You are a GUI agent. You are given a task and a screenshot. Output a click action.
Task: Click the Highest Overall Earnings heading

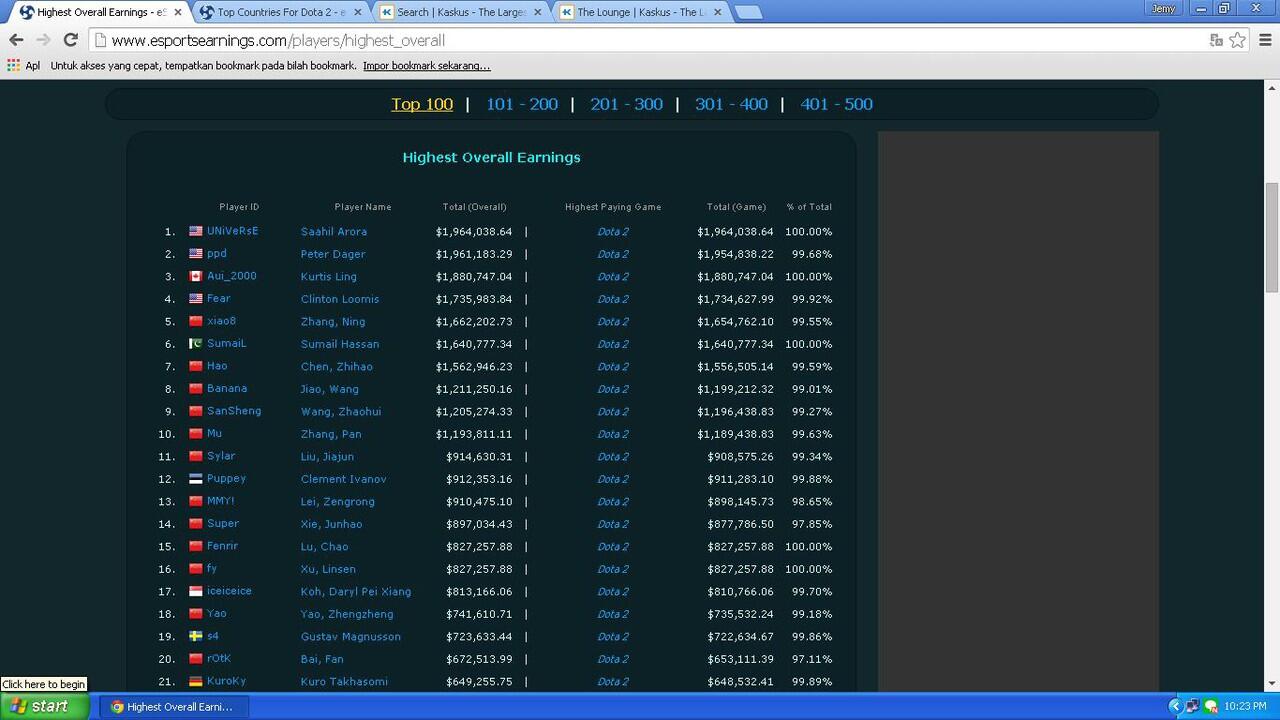click(491, 157)
